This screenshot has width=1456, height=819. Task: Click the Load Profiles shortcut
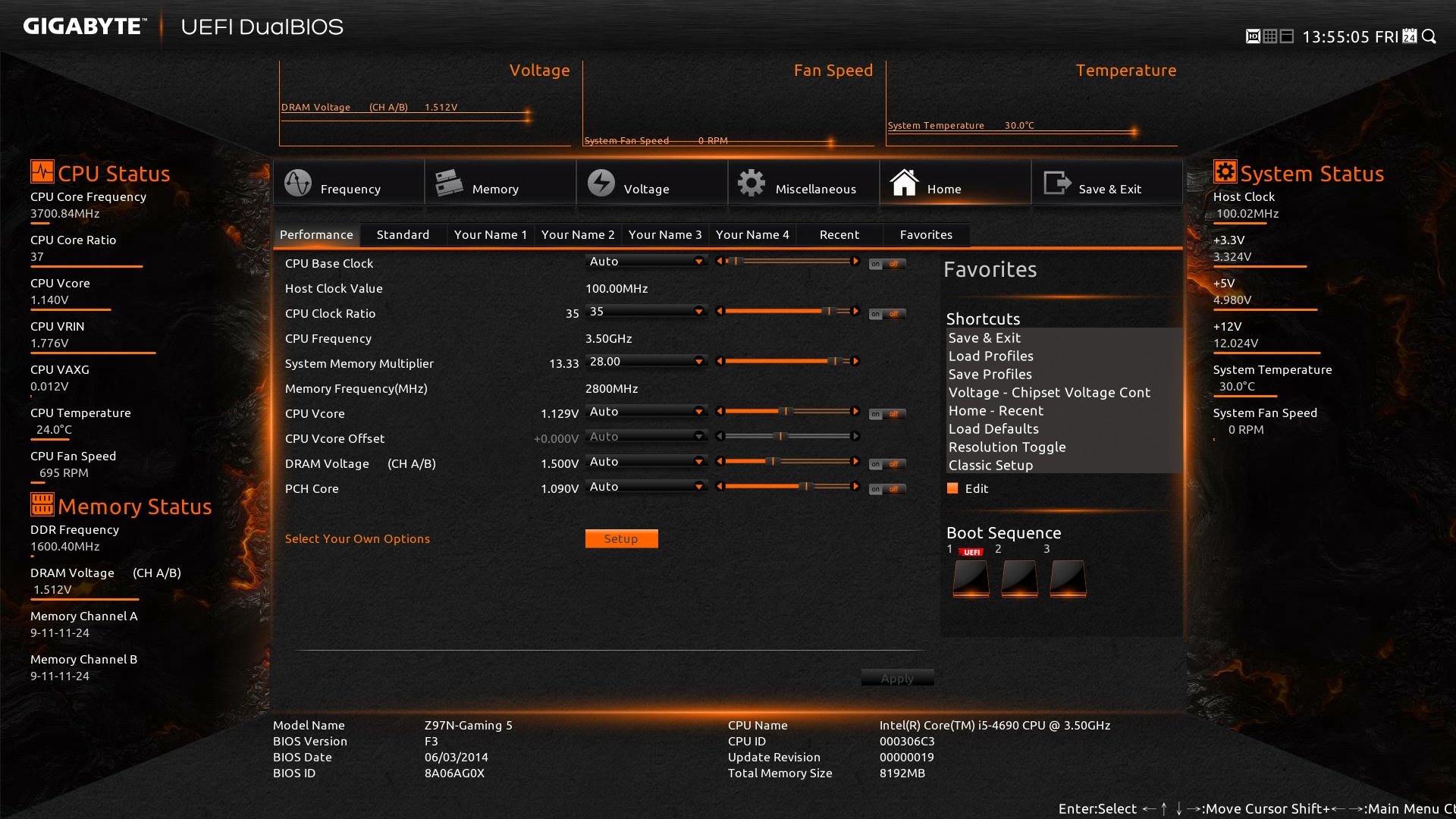pos(990,356)
